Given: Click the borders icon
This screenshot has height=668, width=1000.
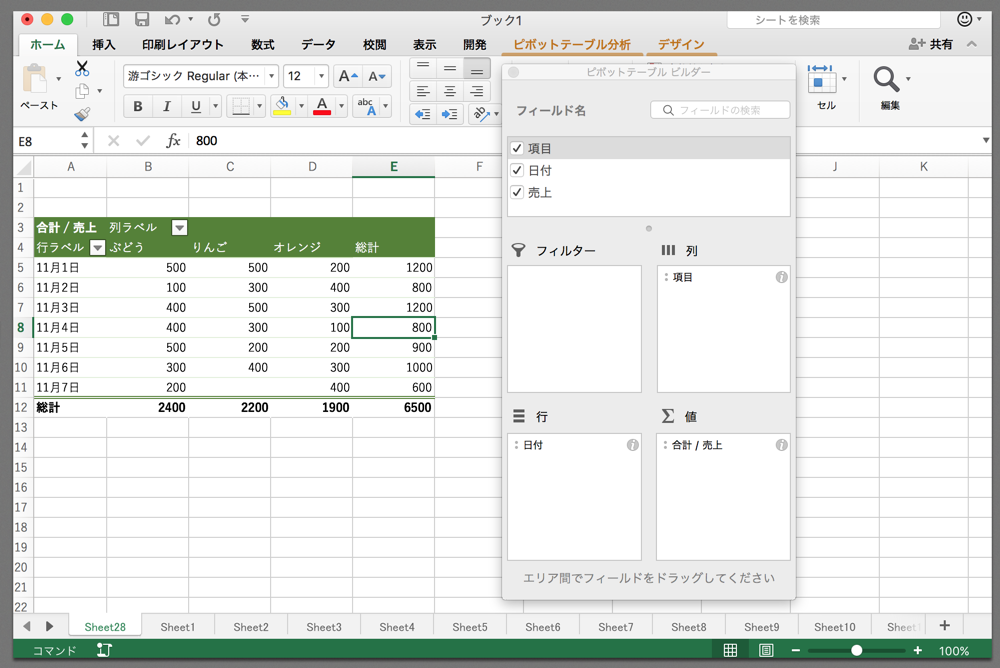Looking at the screenshot, I should coord(240,107).
